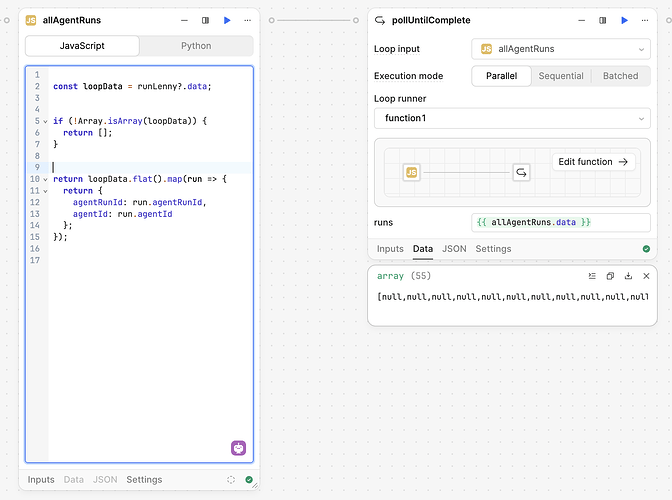Open Data tab in pollUntilComplete
This screenshot has width=672, height=500.
click(423, 249)
